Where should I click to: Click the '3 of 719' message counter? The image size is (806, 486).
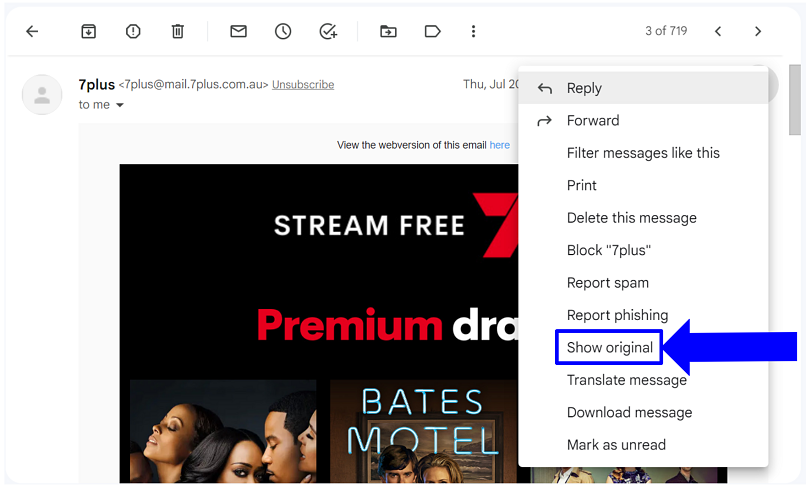(666, 31)
